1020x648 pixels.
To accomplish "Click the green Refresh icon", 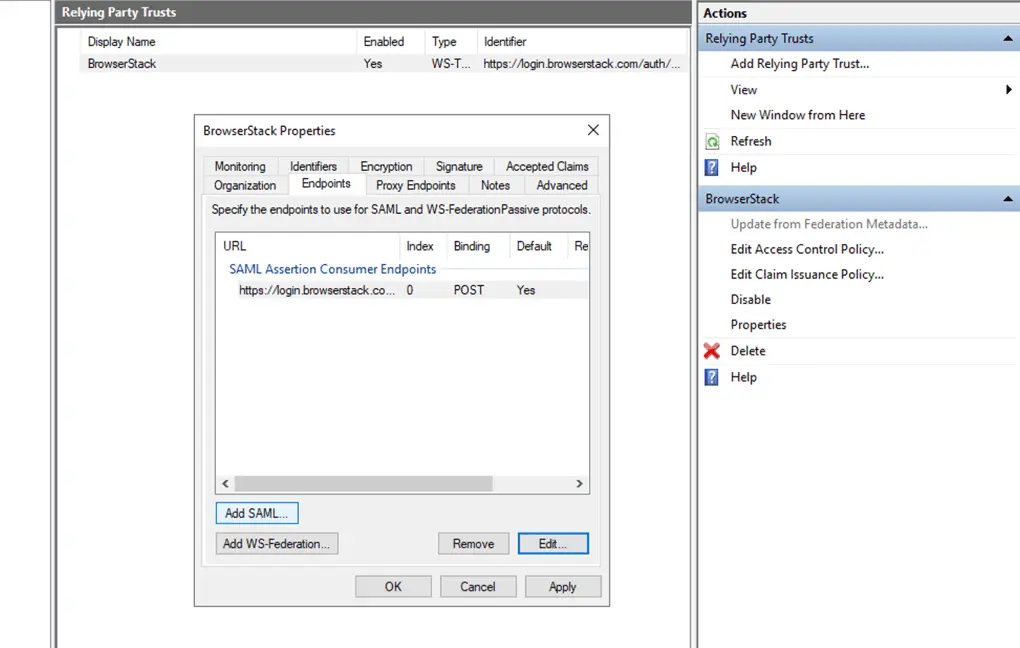I will [x=712, y=142].
